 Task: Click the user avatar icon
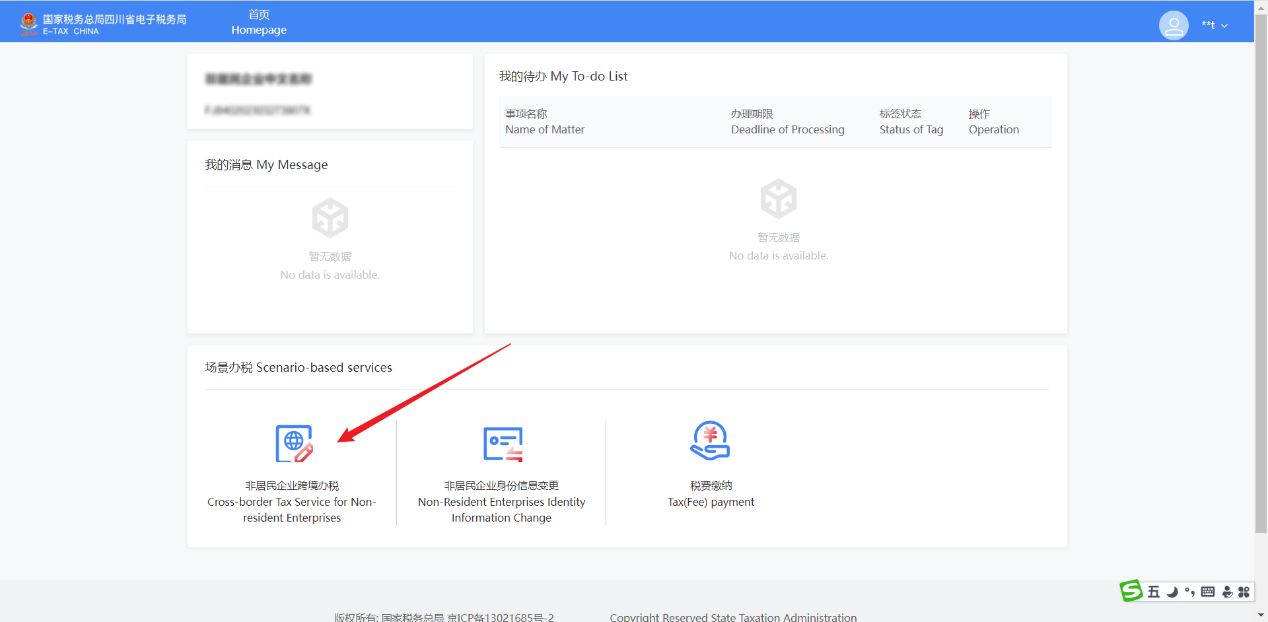(x=1173, y=25)
